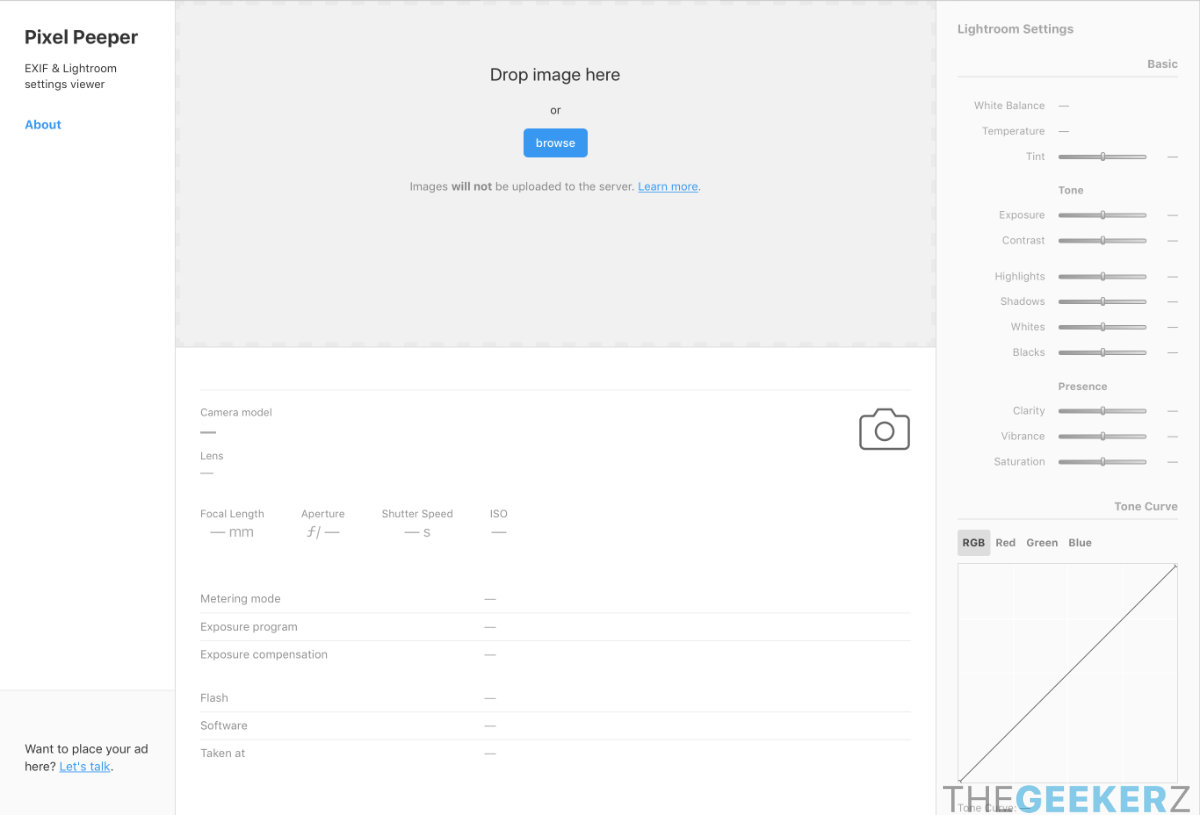1200x815 pixels.
Task: Click the 'Exposure compensation' row label
Action: pyautogui.click(x=264, y=655)
